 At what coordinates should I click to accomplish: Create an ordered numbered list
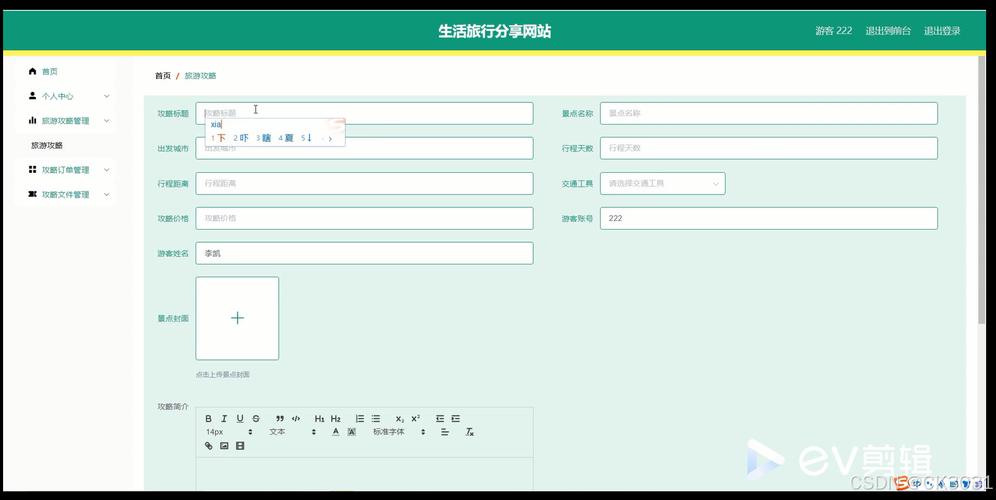(360, 419)
